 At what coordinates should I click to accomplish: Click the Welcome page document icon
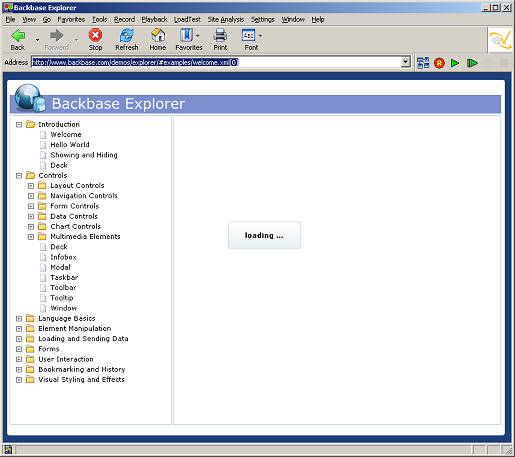(x=43, y=135)
